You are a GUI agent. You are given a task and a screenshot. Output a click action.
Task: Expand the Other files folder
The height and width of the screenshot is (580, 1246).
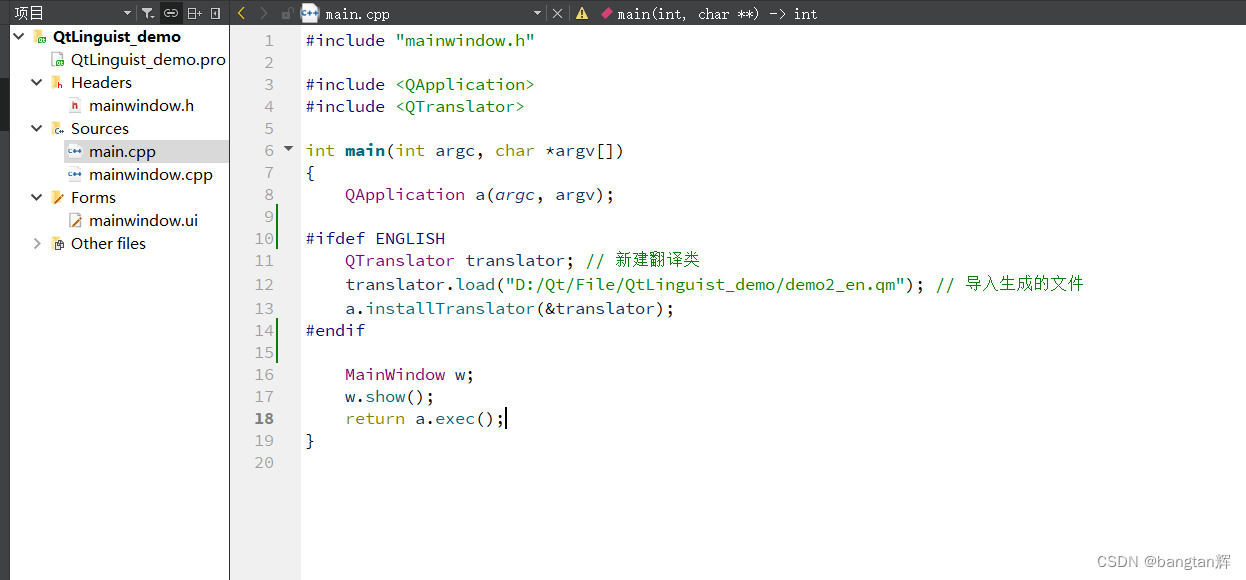37,243
